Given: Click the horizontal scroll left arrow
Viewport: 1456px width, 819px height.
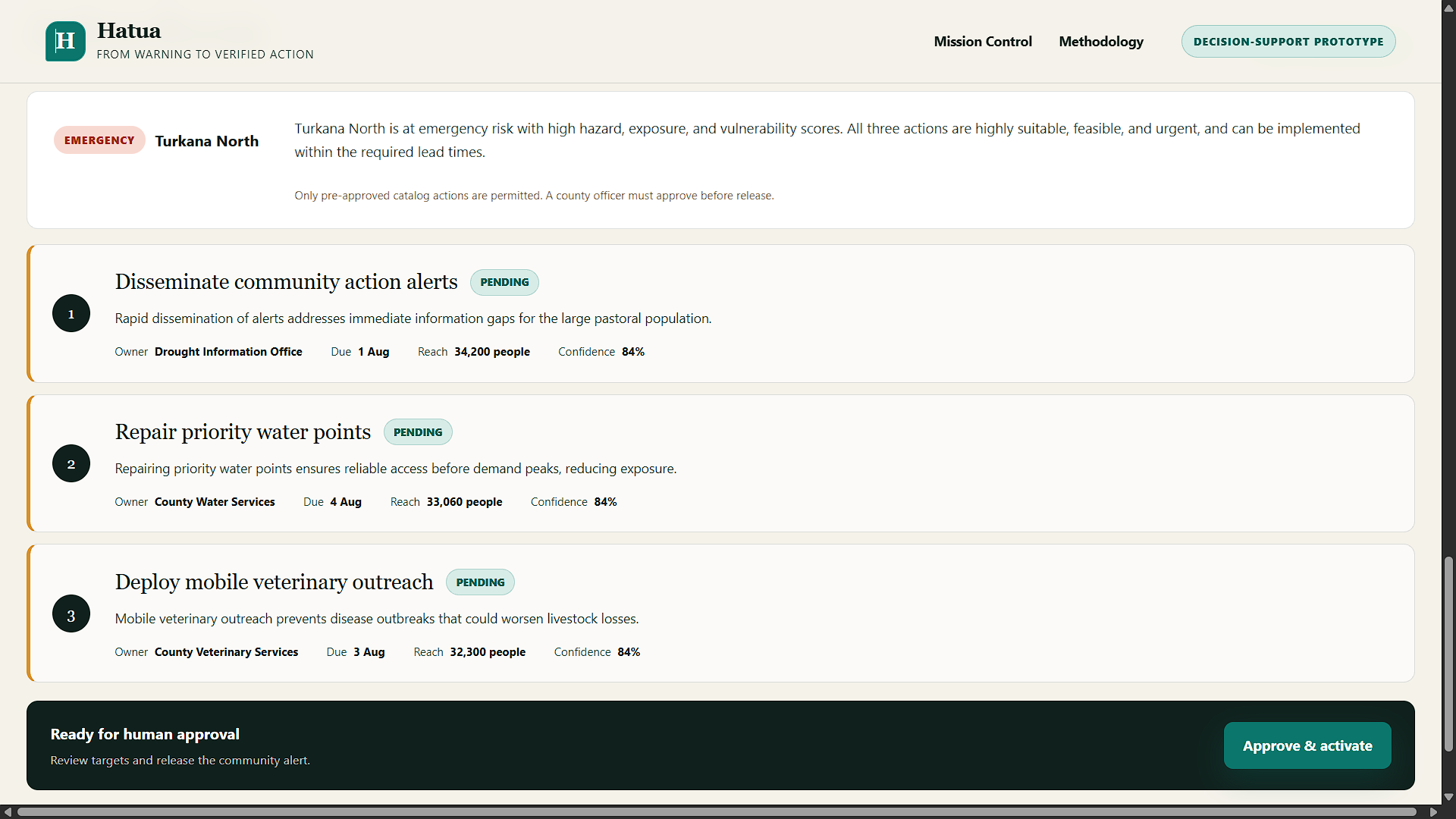Looking at the screenshot, I should pyautogui.click(x=8, y=812).
